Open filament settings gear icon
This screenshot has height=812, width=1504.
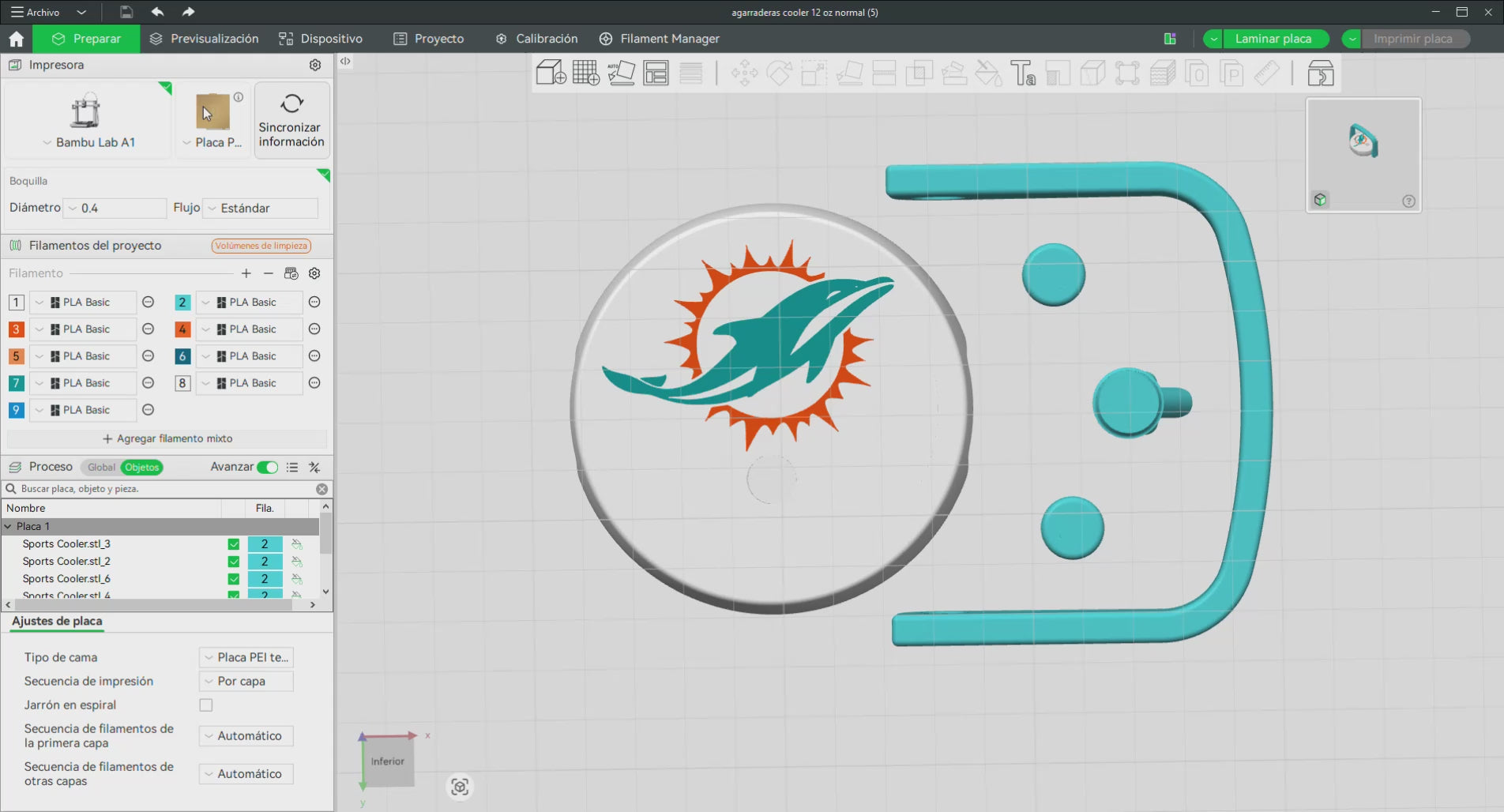click(x=314, y=273)
